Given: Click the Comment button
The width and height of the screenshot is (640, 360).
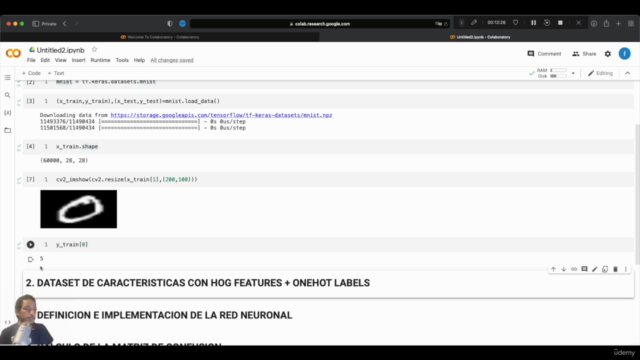Looking at the screenshot, I should pyautogui.click(x=544, y=54).
